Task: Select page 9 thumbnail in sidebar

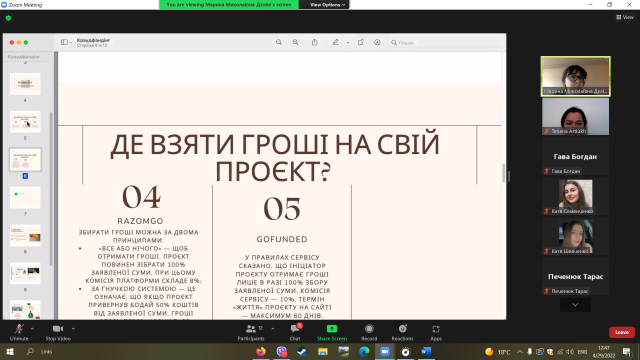Action: (x=25, y=273)
